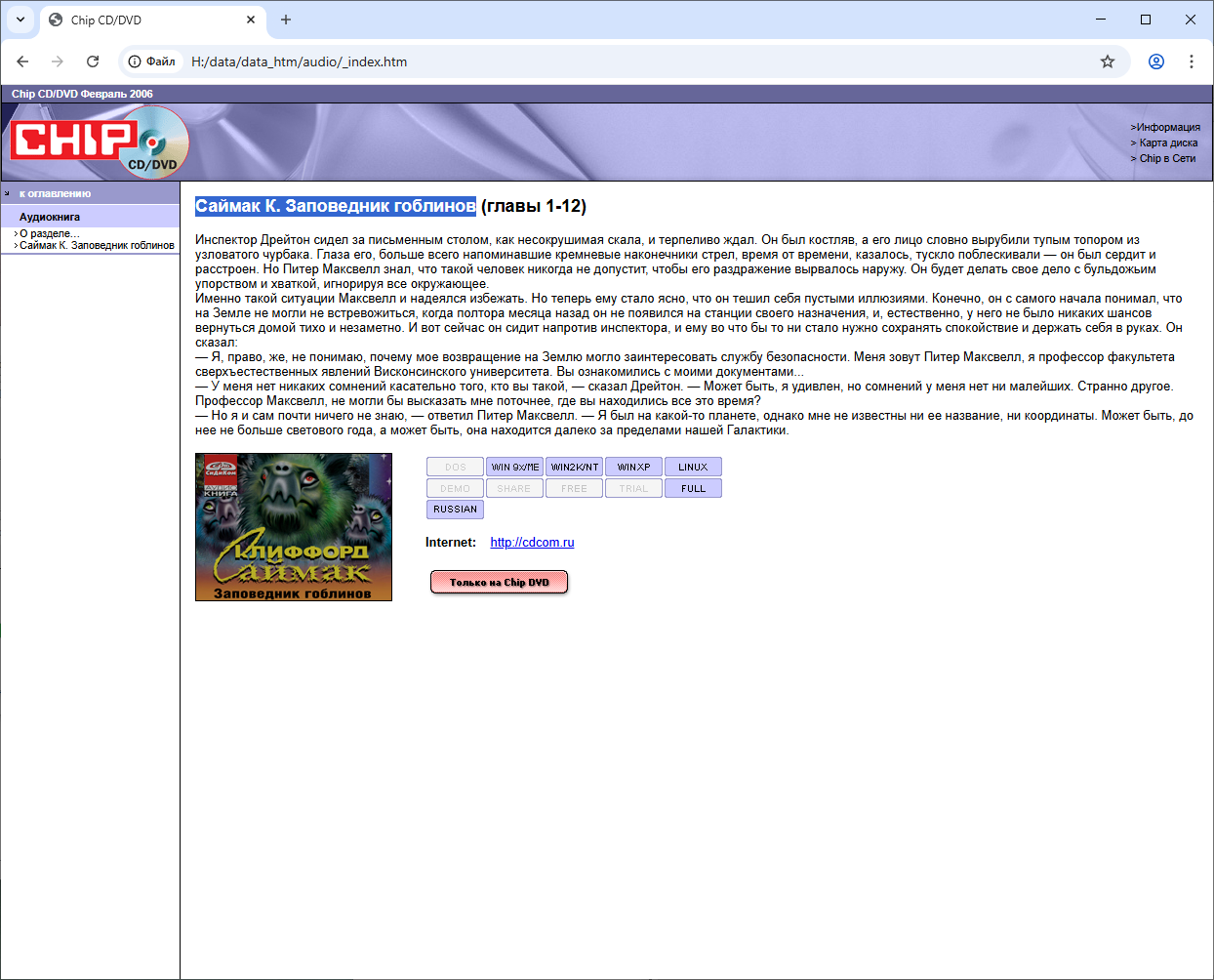Screen dimensions: 1214x980
Task: Click the Internet: label
Action: [x=451, y=542]
